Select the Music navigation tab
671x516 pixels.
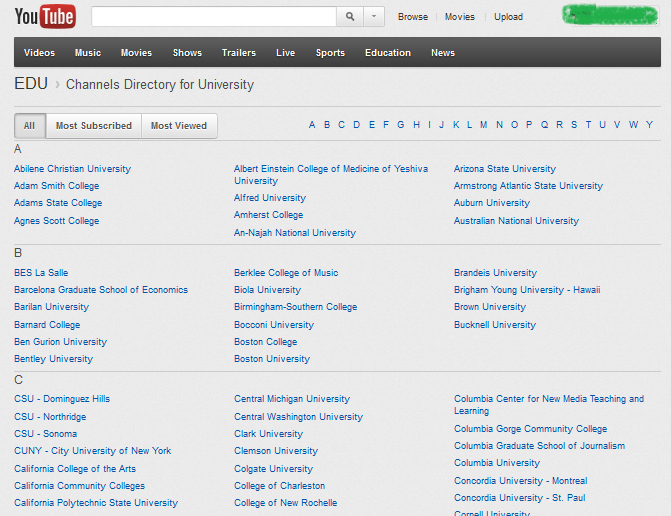(88, 53)
